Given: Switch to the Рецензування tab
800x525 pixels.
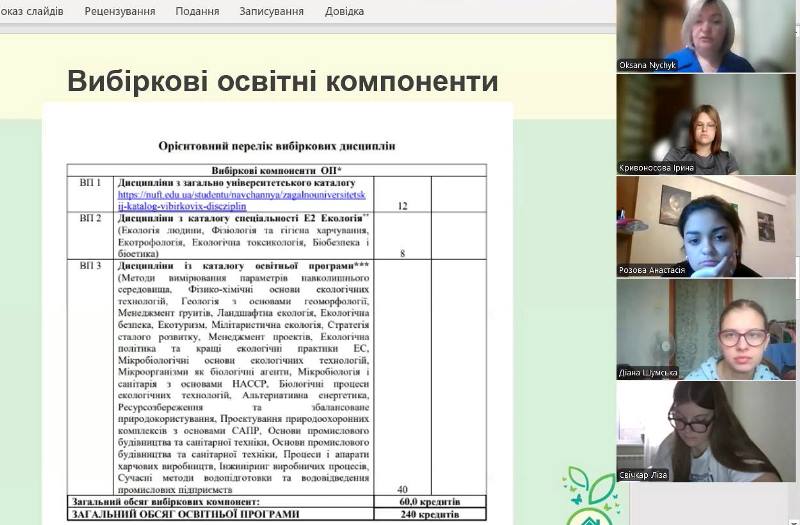Looking at the screenshot, I should pos(120,11).
